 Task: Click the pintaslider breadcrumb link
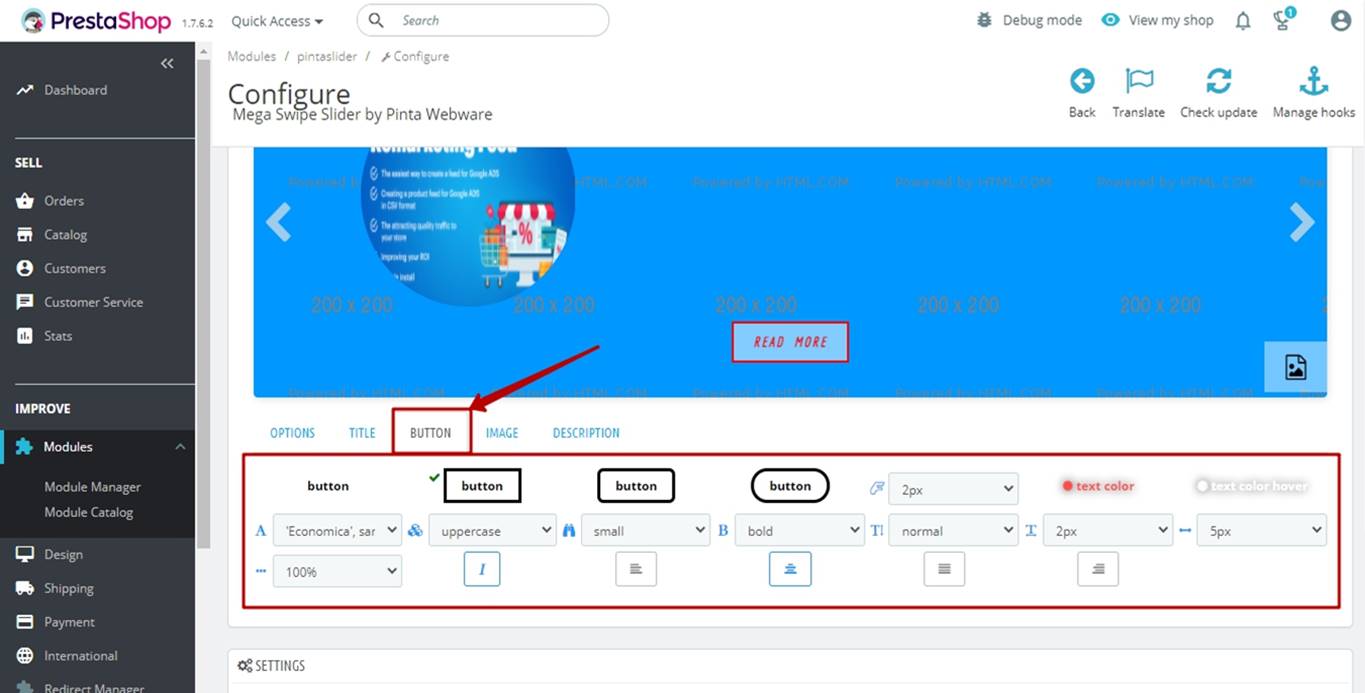[327, 57]
